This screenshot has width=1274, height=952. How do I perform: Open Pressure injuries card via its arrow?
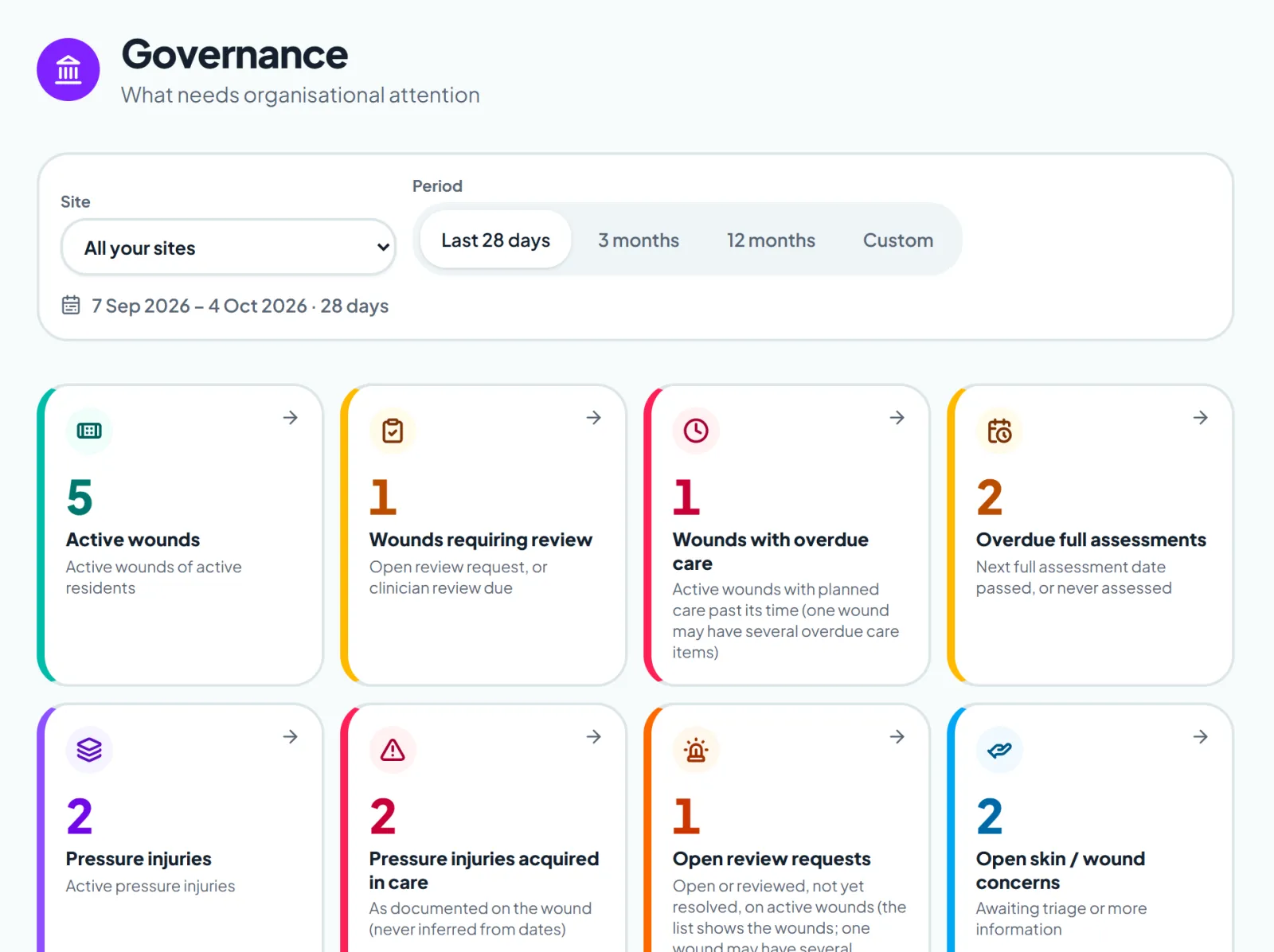(x=291, y=737)
